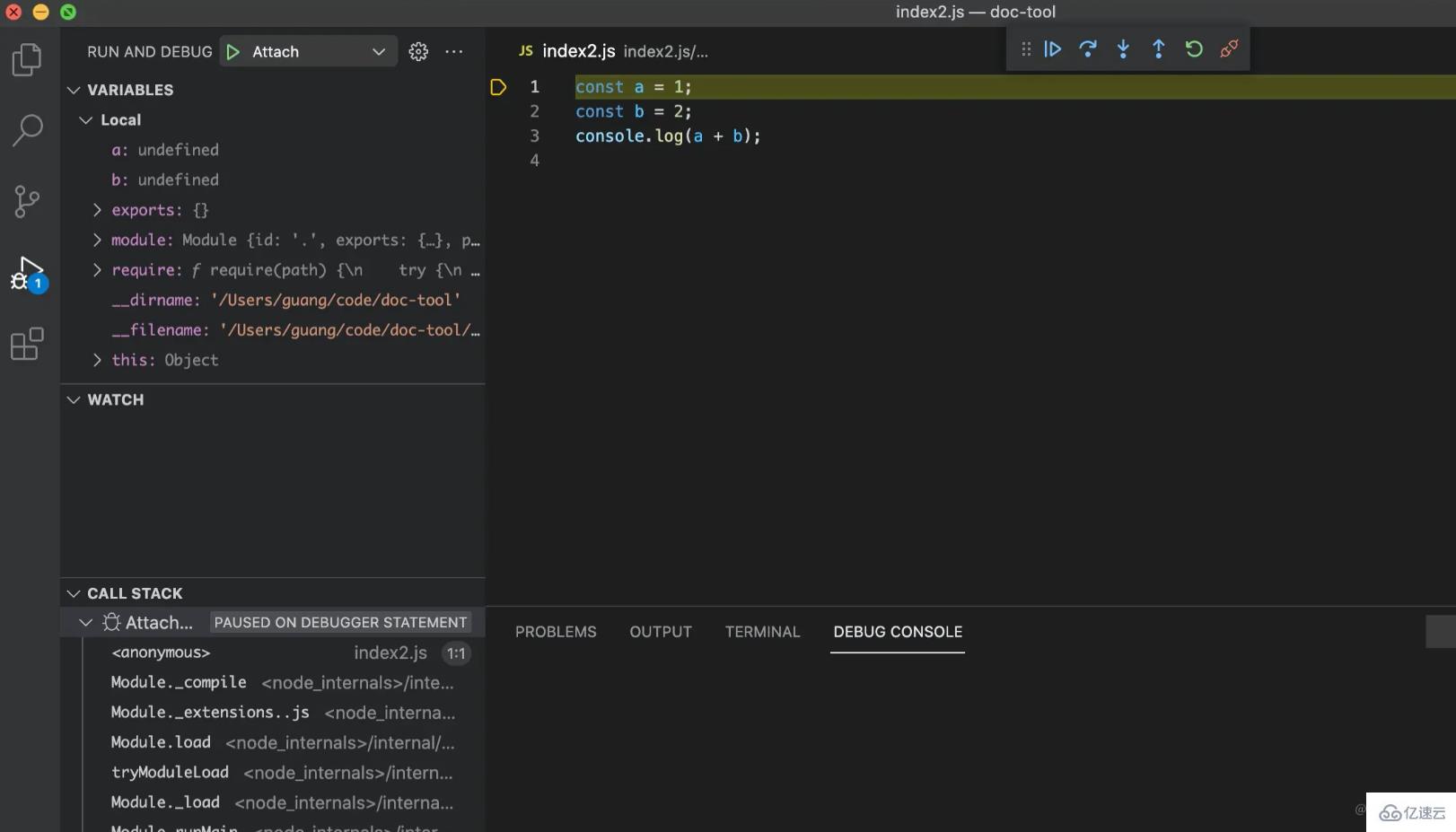This screenshot has height=832, width=1456.
Task: Click code line 'console.log(a + b);'
Action: [668, 136]
